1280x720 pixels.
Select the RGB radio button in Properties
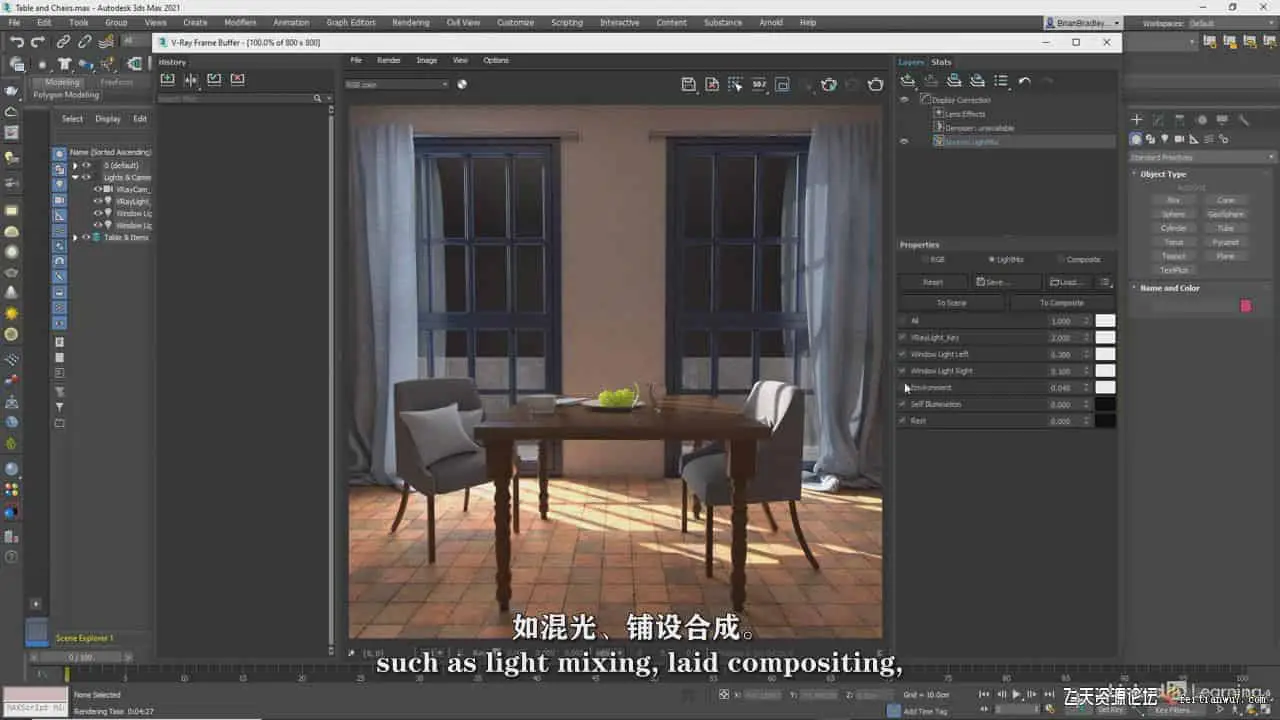(924, 260)
